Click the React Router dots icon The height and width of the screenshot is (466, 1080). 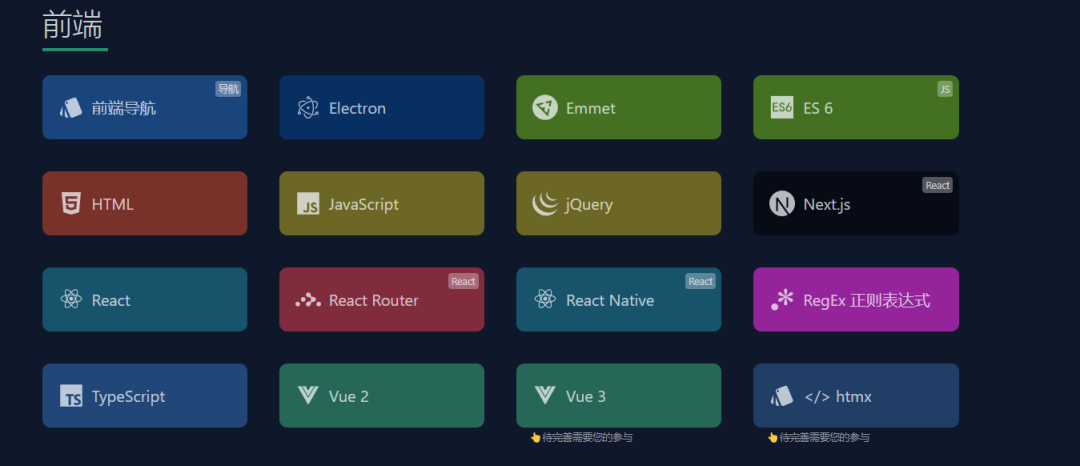coord(308,300)
